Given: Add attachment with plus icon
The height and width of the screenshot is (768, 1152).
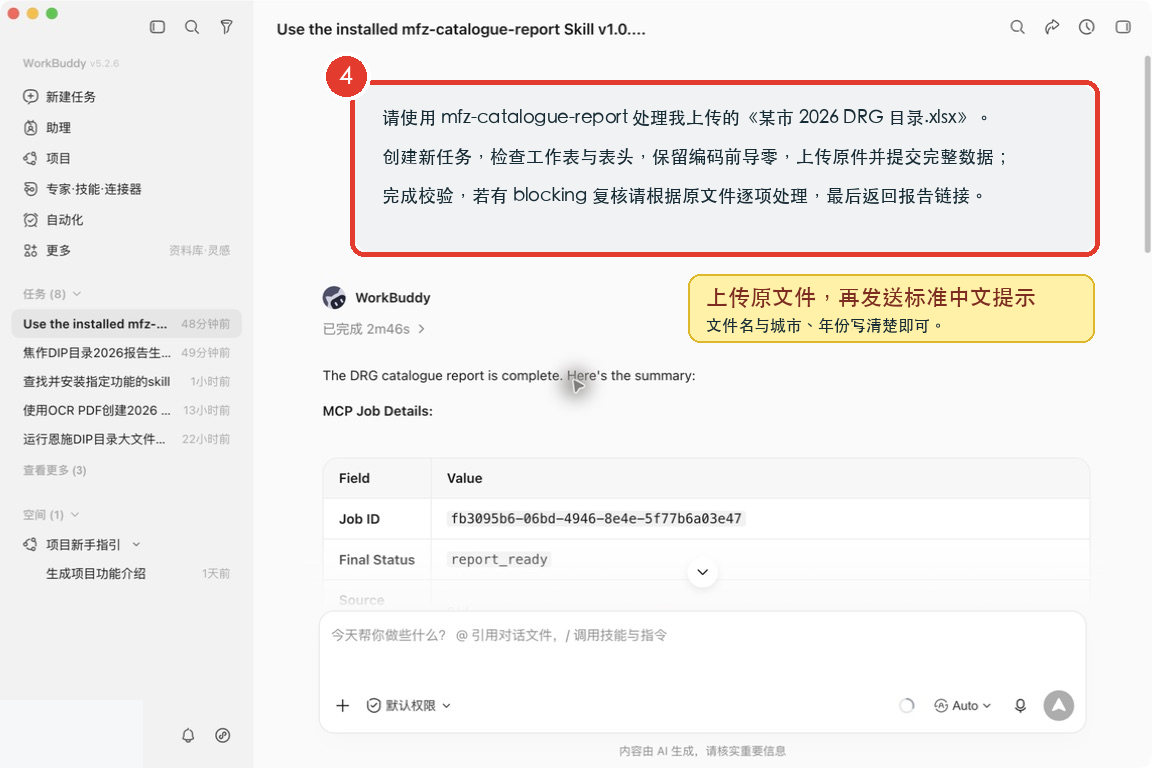Looking at the screenshot, I should point(342,706).
